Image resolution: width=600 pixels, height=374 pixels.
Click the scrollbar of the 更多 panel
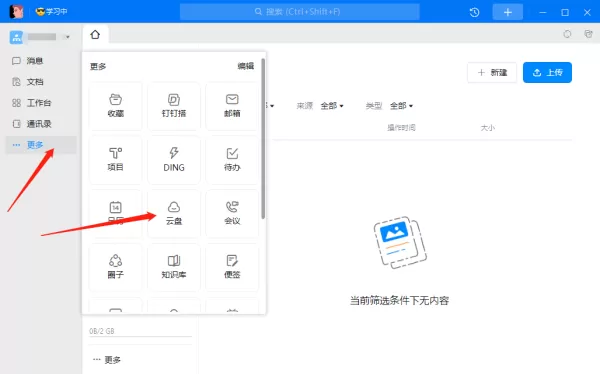point(263,139)
